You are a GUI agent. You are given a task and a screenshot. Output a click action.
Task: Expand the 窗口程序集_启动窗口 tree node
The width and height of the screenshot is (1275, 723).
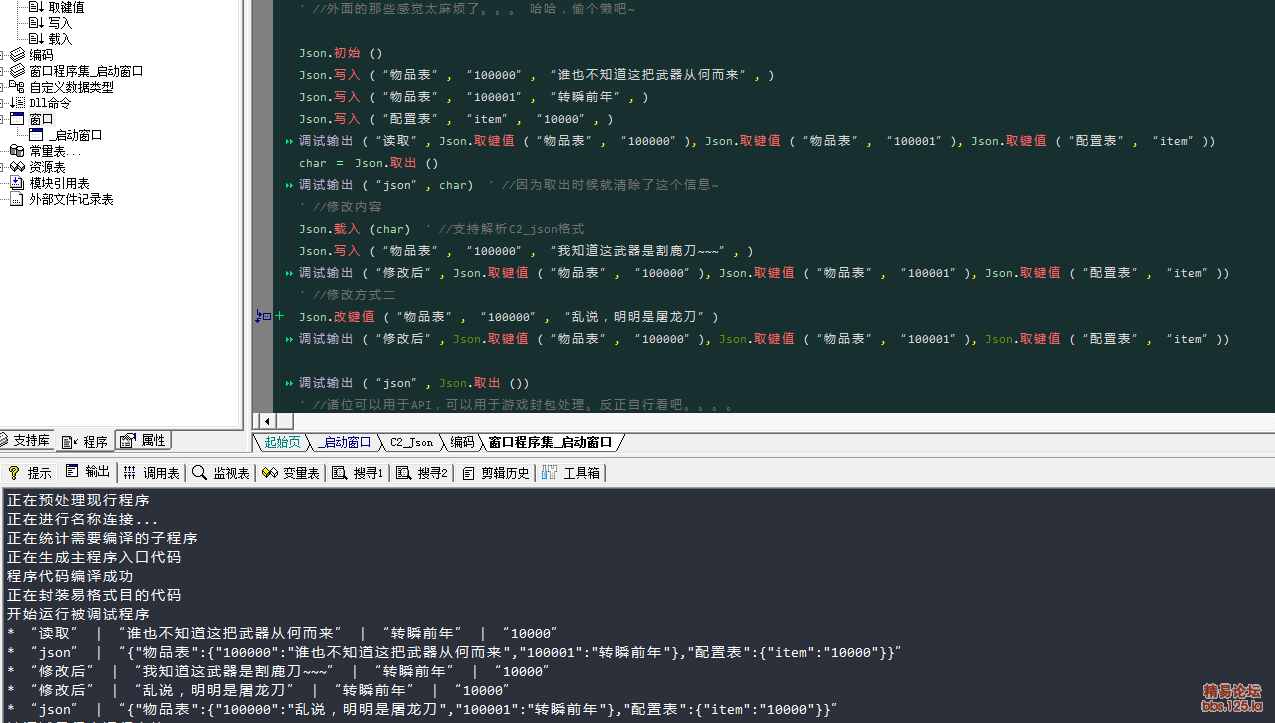click(x=2, y=71)
